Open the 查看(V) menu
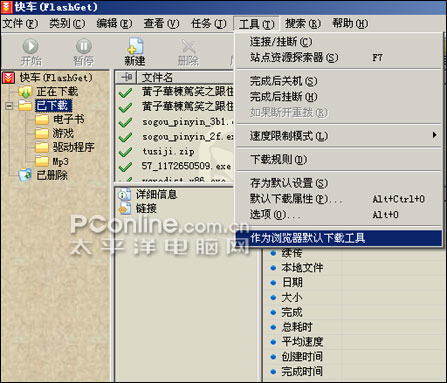The height and width of the screenshot is (383, 447). 161,24
